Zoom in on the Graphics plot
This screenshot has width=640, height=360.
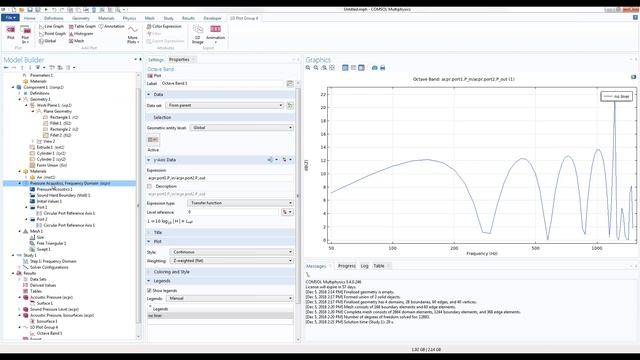308,68
